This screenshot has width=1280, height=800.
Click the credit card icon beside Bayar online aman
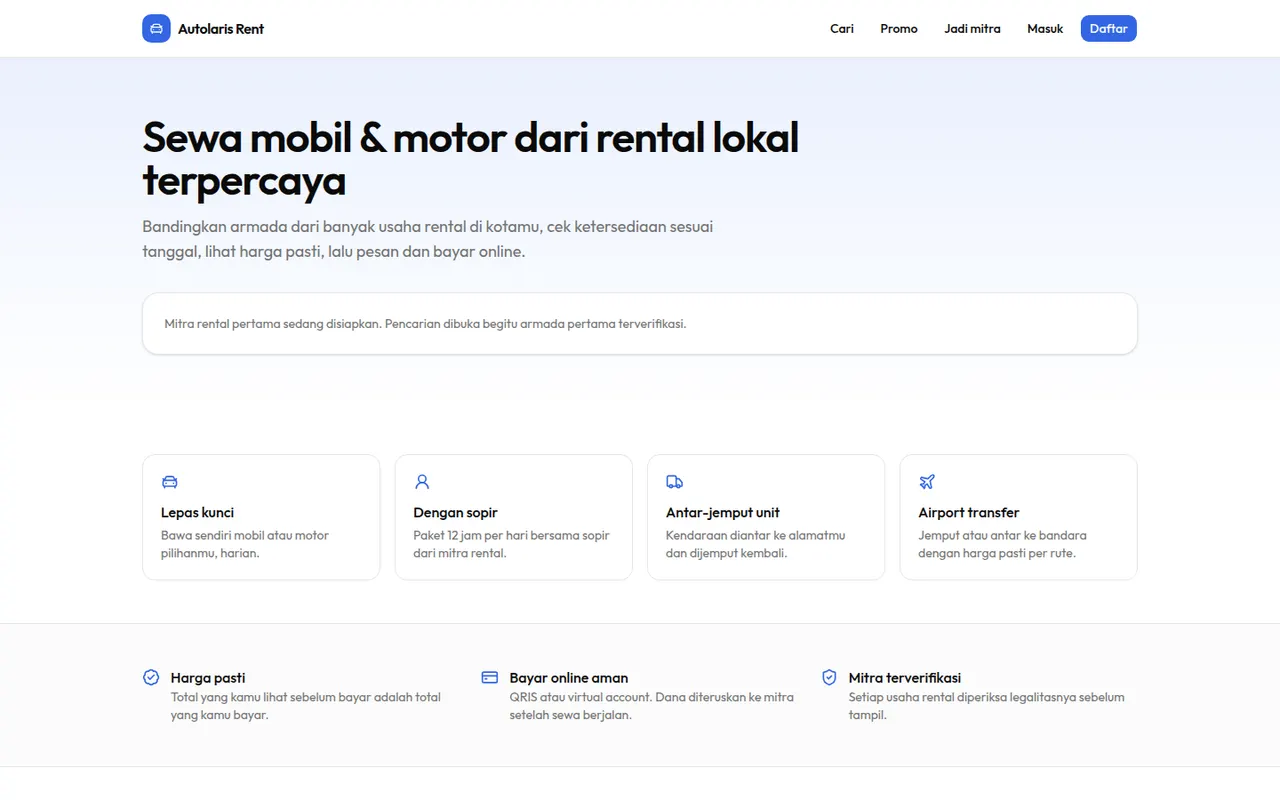[490, 678]
